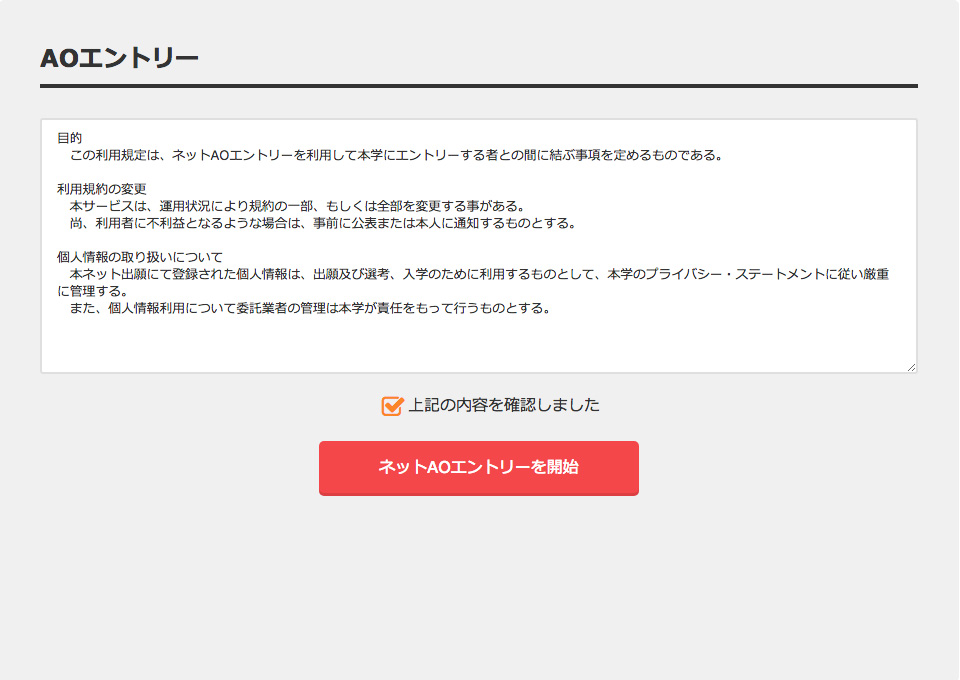The image size is (960, 680).
Task: Click the line starting この利用規定は
Action: click(x=396, y=155)
